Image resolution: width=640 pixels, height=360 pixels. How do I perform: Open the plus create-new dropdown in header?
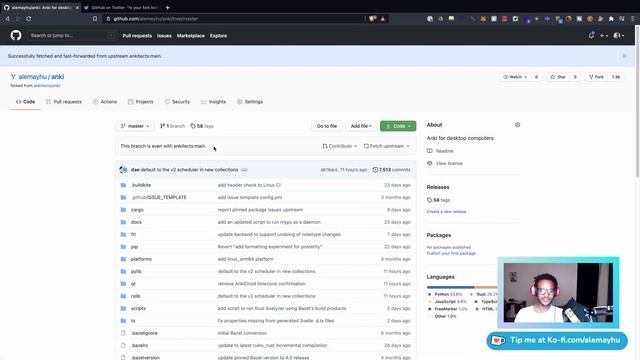coord(604,36)
